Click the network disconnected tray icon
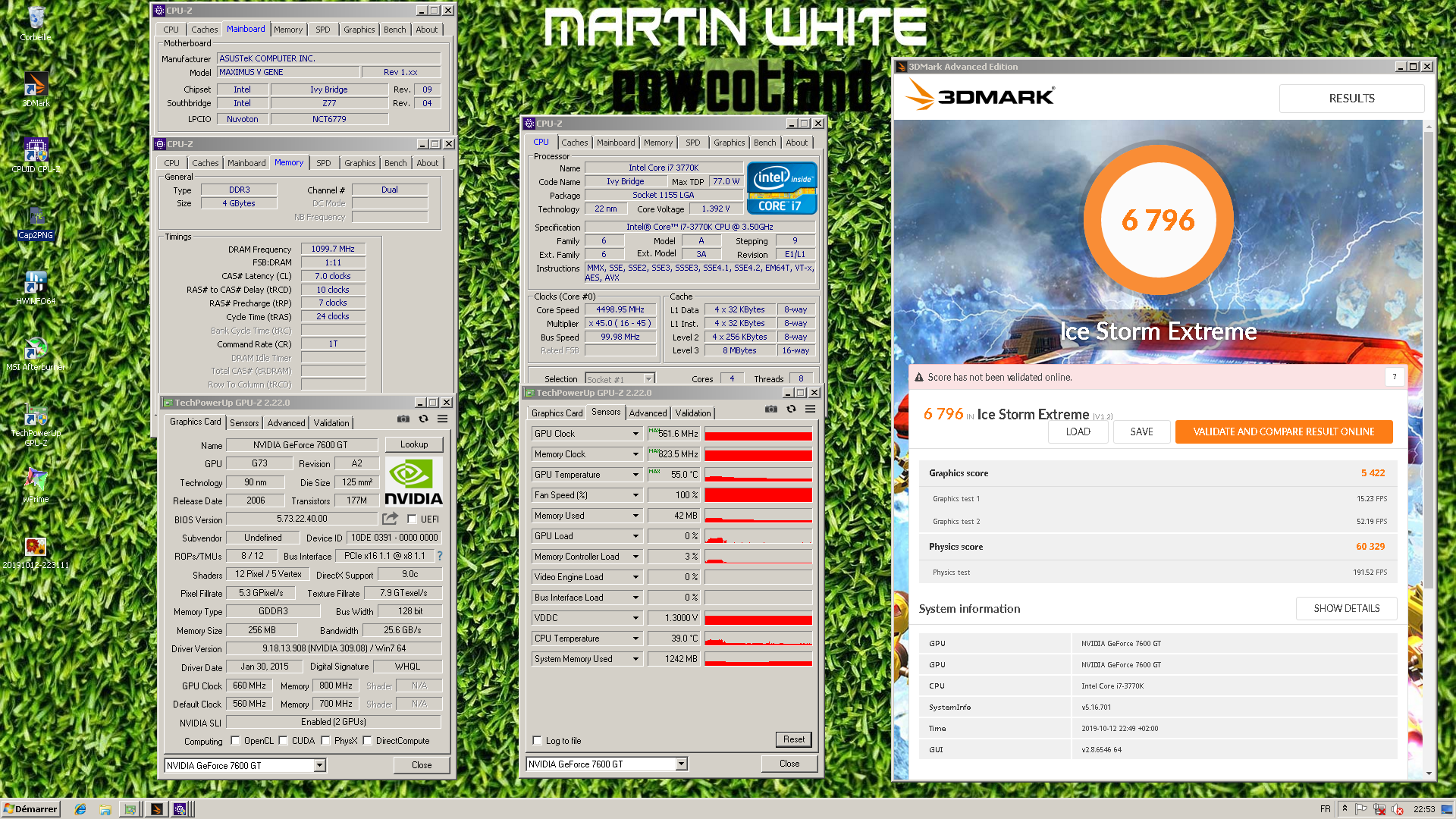1456x819 pixels. point(1379,809)
